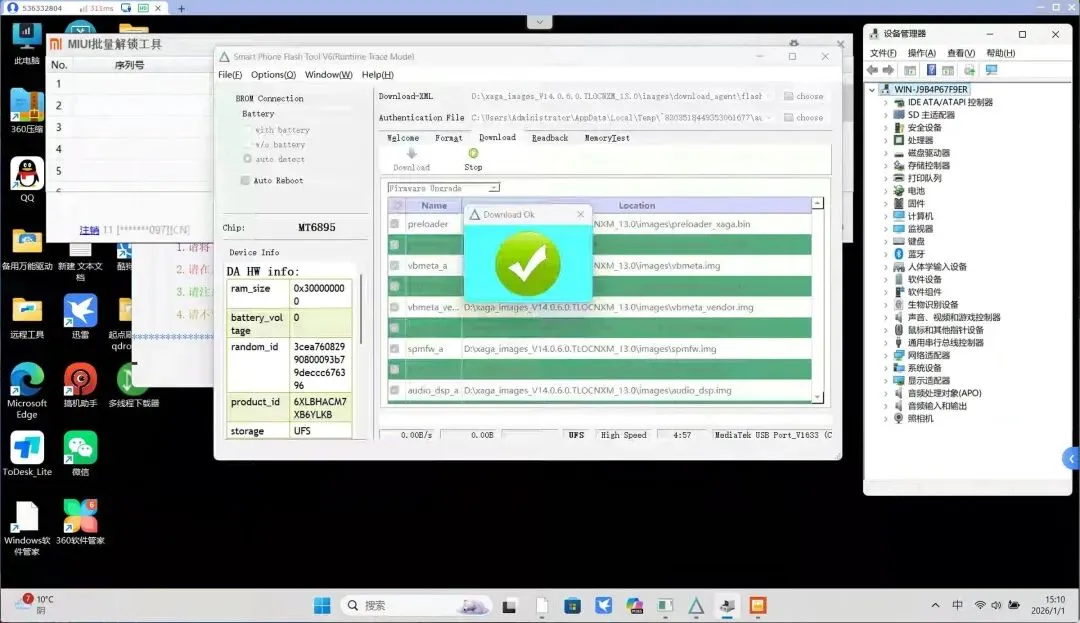The width and height of the screenshot is (1080, 623).
Task: Click the Windows Start button on taskbar
Action: pyautogui.click(x=322, y=606)
